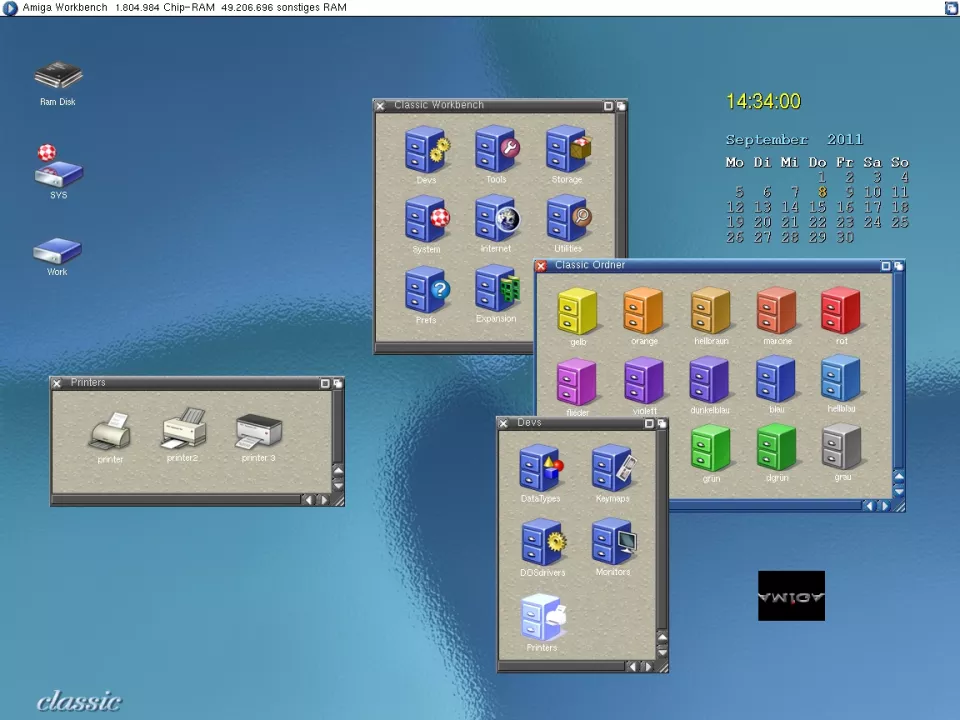960x720 pixels.
Task: Open the Ram Disk desktop icon
Action: click(x=57, y=77)
